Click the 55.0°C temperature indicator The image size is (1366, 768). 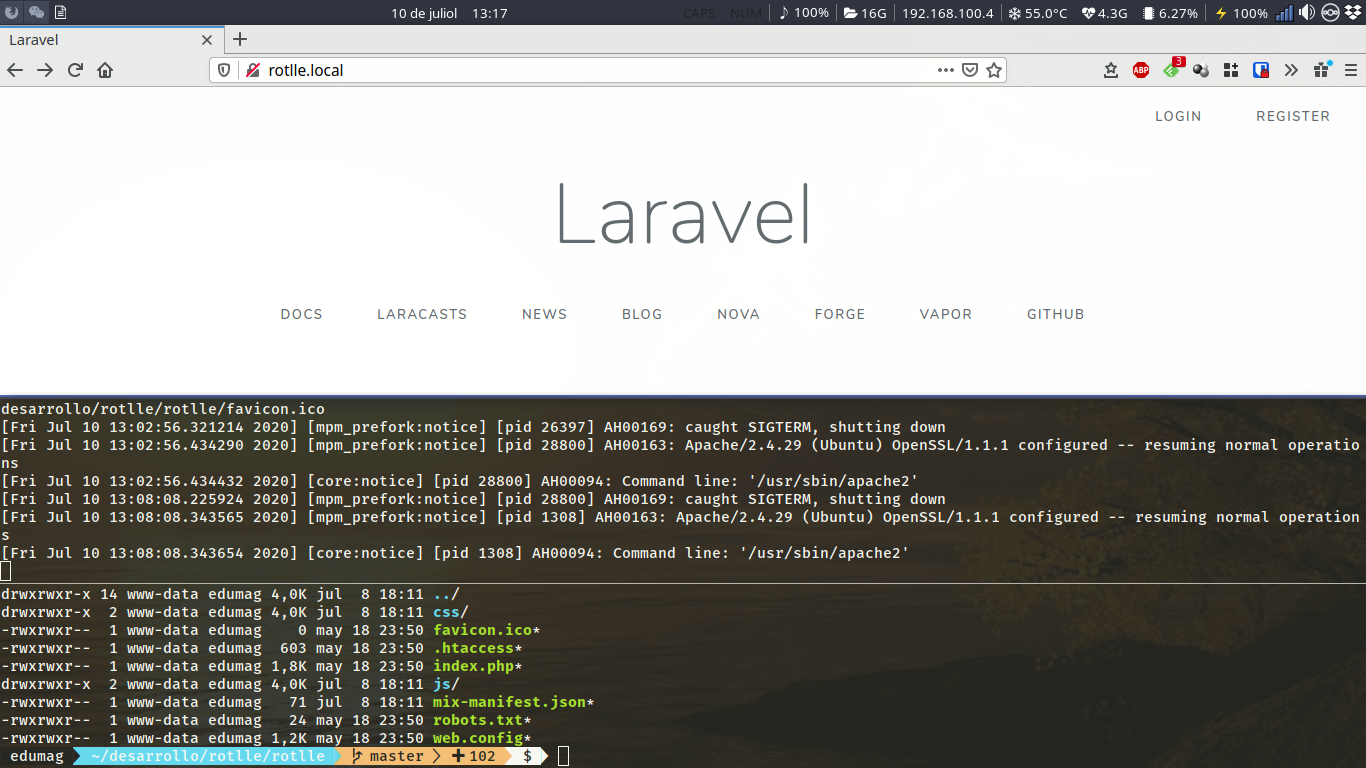1037,13
